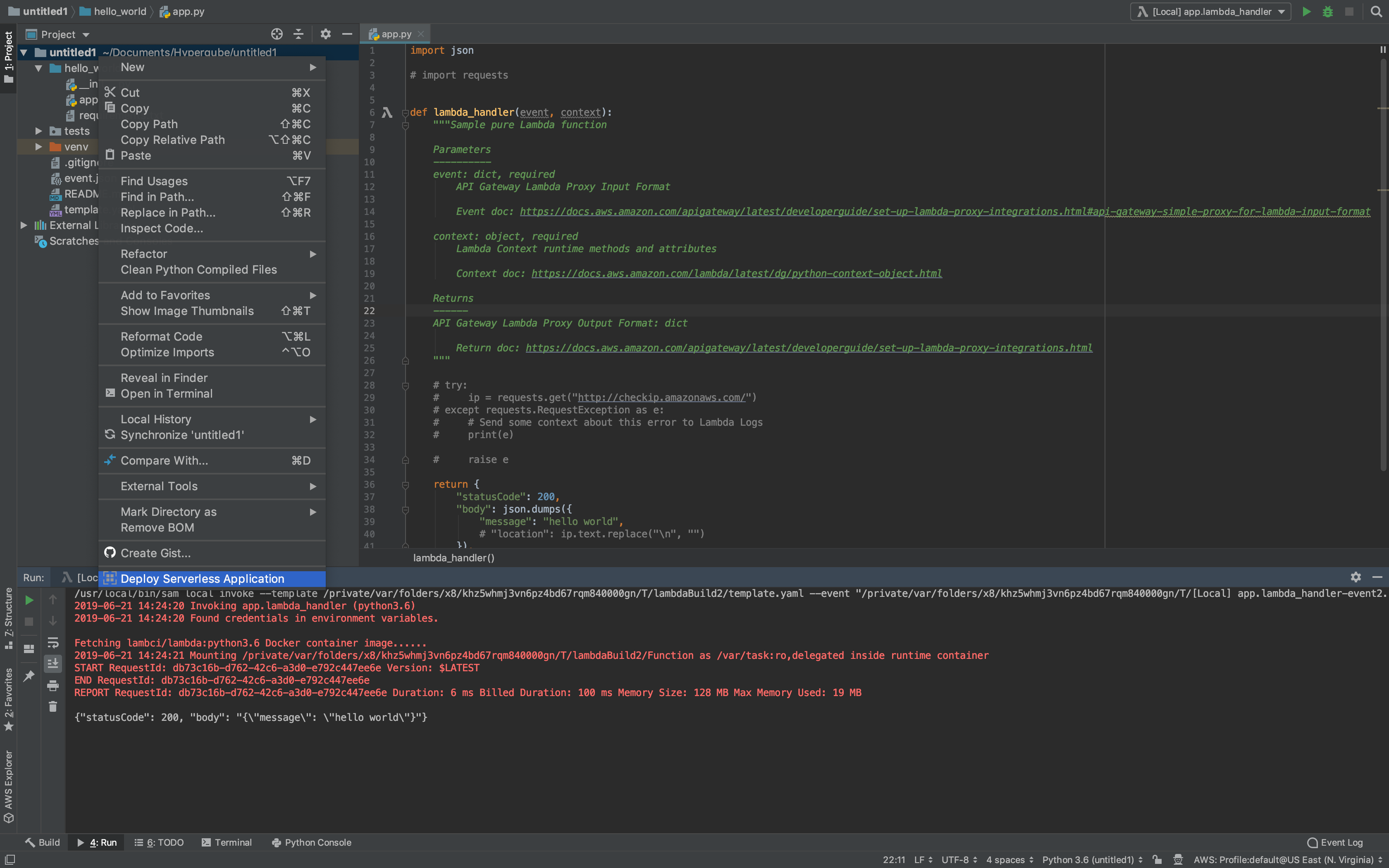Open the Favorites side tab

(9, 699)
